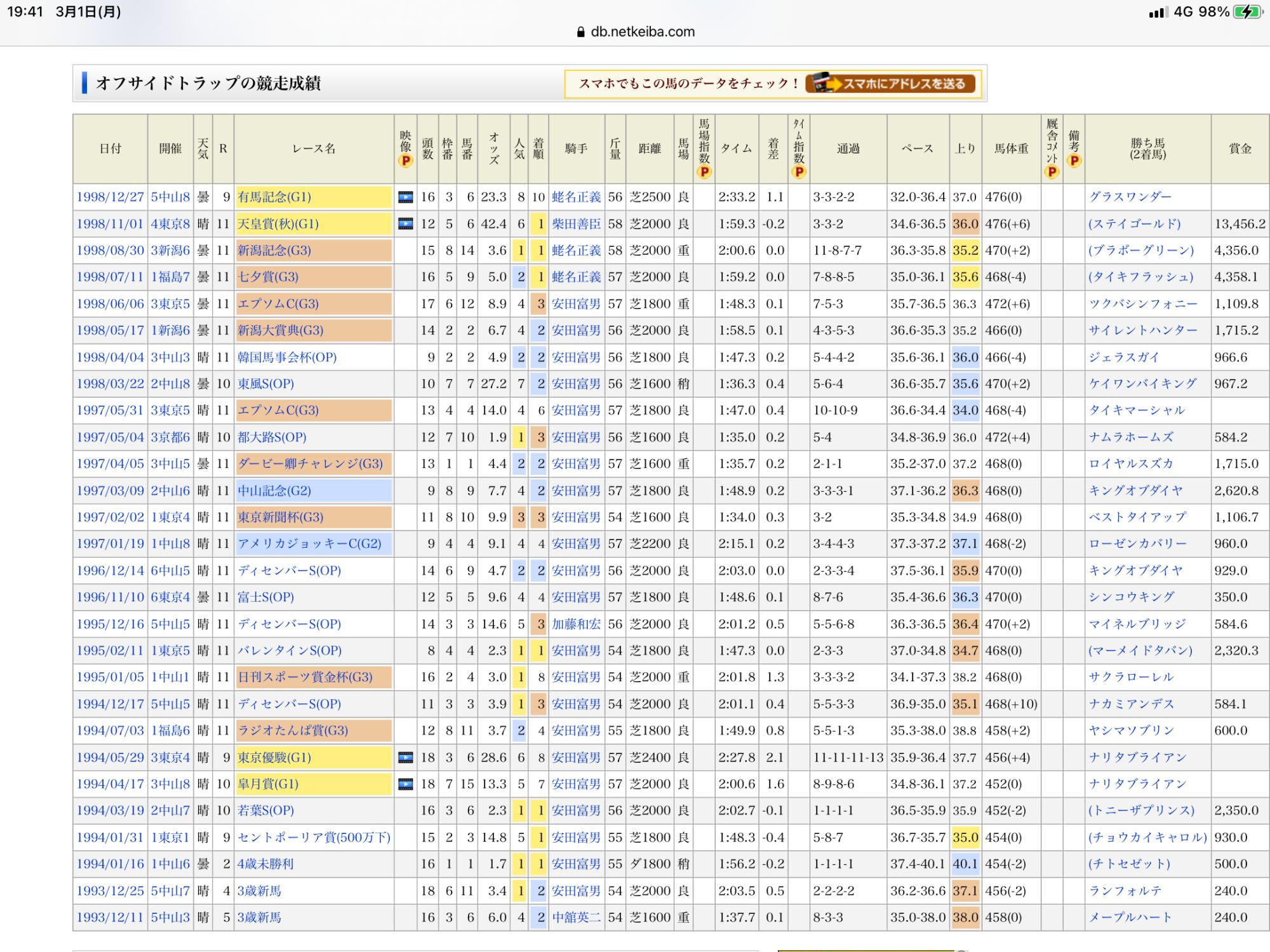Open 有馬記念(G1) race link
The image size is (1270, 952).
click(x=274, y=197)
